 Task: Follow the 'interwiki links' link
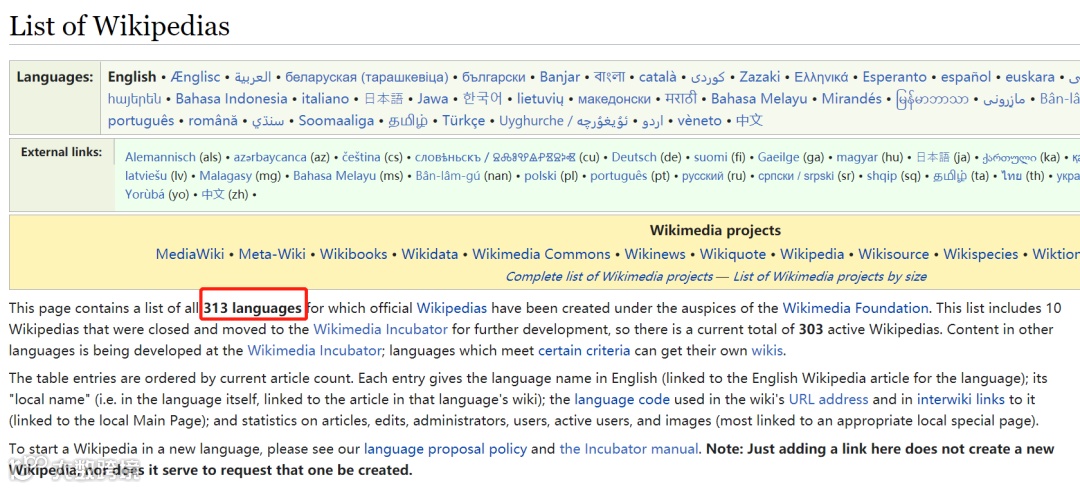(x=962, y=399)
